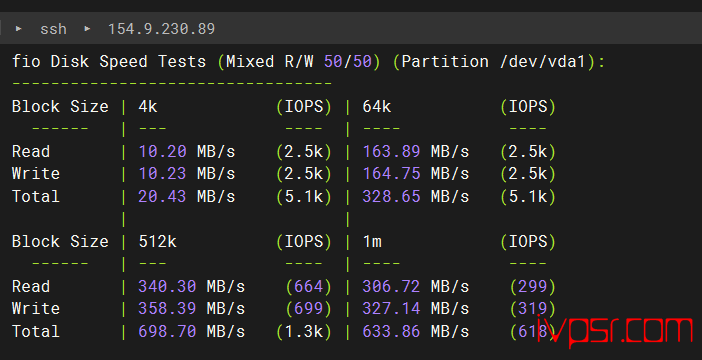The width and height of the screenshot is (702, 360).
Task: Click the arrow before ssh breadcrumb
Action: click(18, 29)
